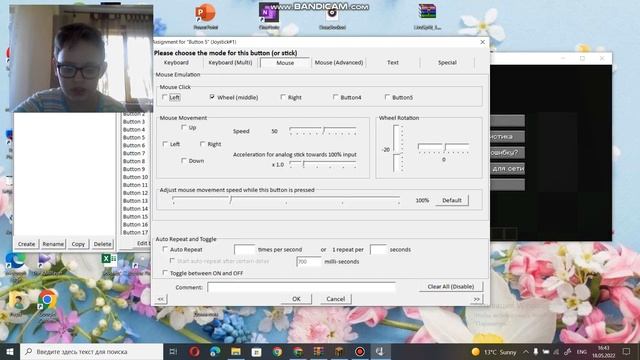Viewport: 640px width, 360px height.
Task: Click the sunny weather widget
Action: [494, 351]
